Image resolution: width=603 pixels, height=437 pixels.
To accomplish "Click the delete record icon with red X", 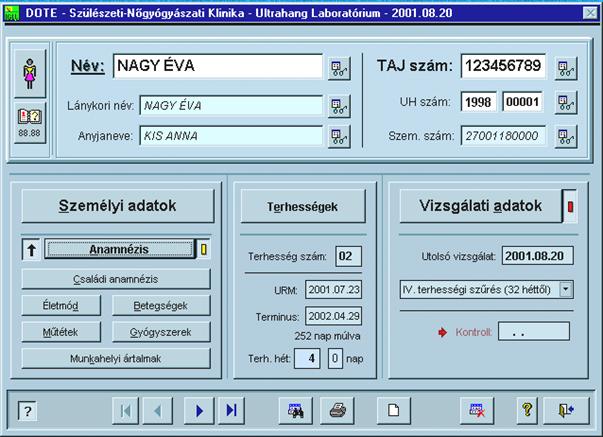I will pos(477,411).
